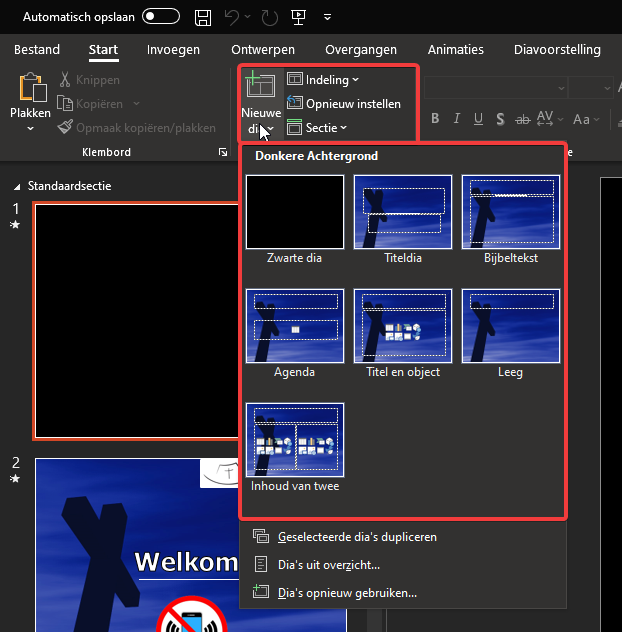
Task: Open the Invoegen ribbon tab
Action: point(173,50)
